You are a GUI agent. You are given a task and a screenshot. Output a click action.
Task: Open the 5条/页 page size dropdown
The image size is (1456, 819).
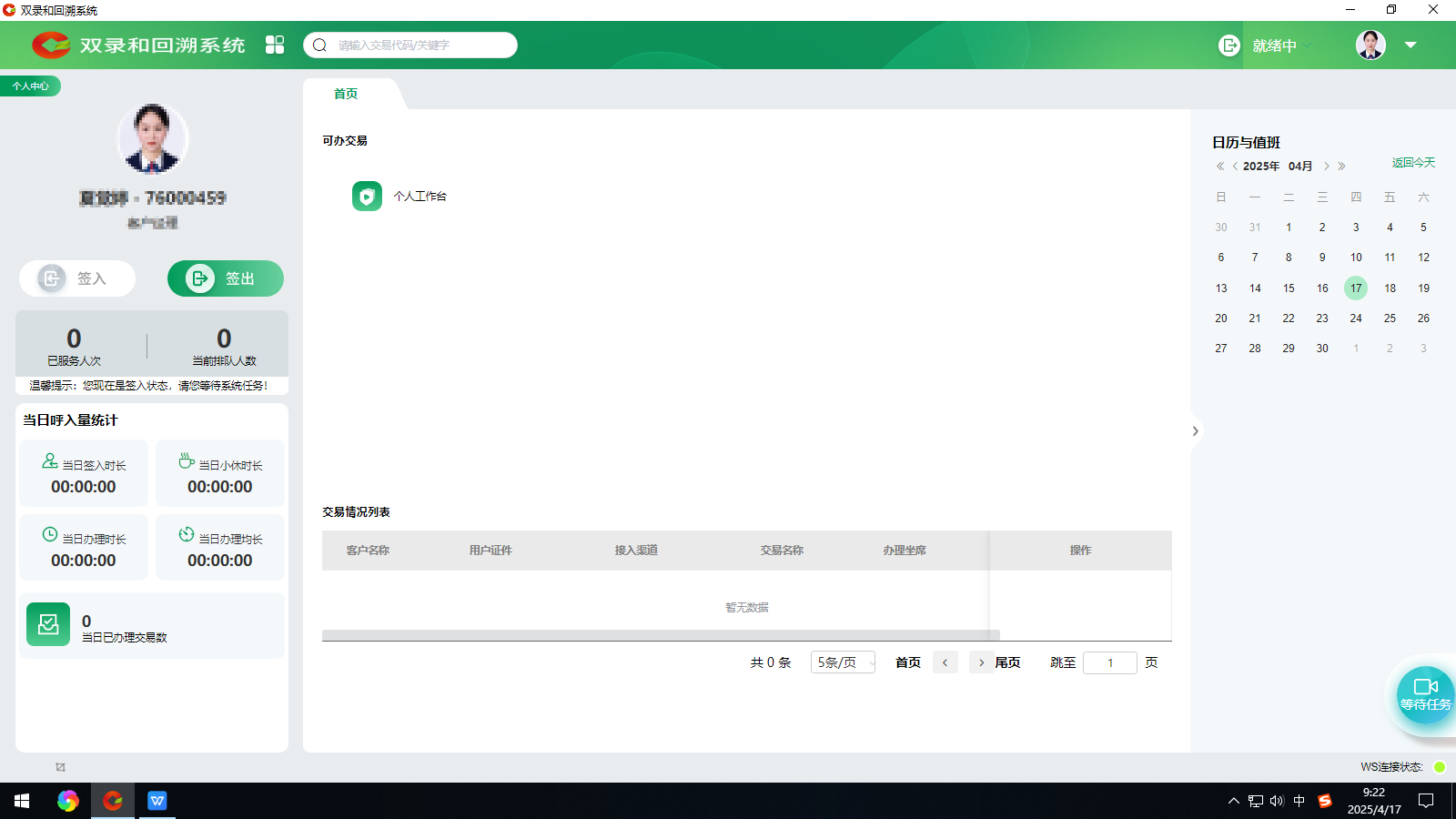pos(843,662)
